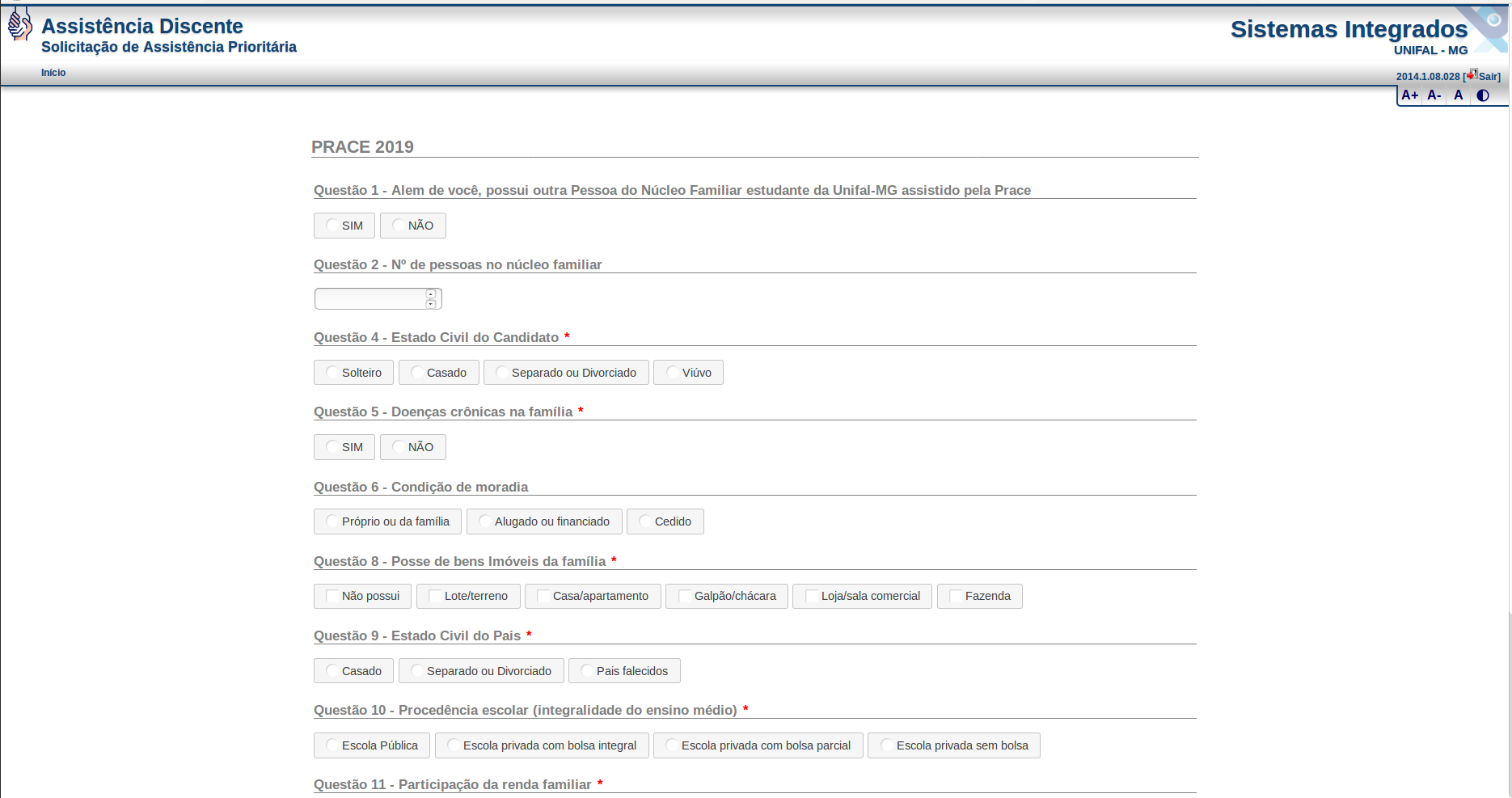Screen dimensions: 1512x798
Task: Click the user ID 2014.1.08.028 text
Action: pos(1428,77)
